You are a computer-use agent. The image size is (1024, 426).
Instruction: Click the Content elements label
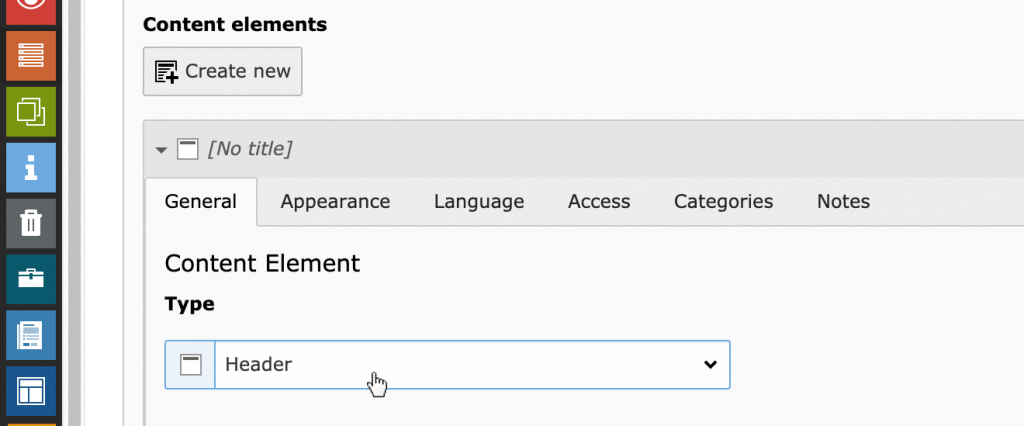pos(235,25)
